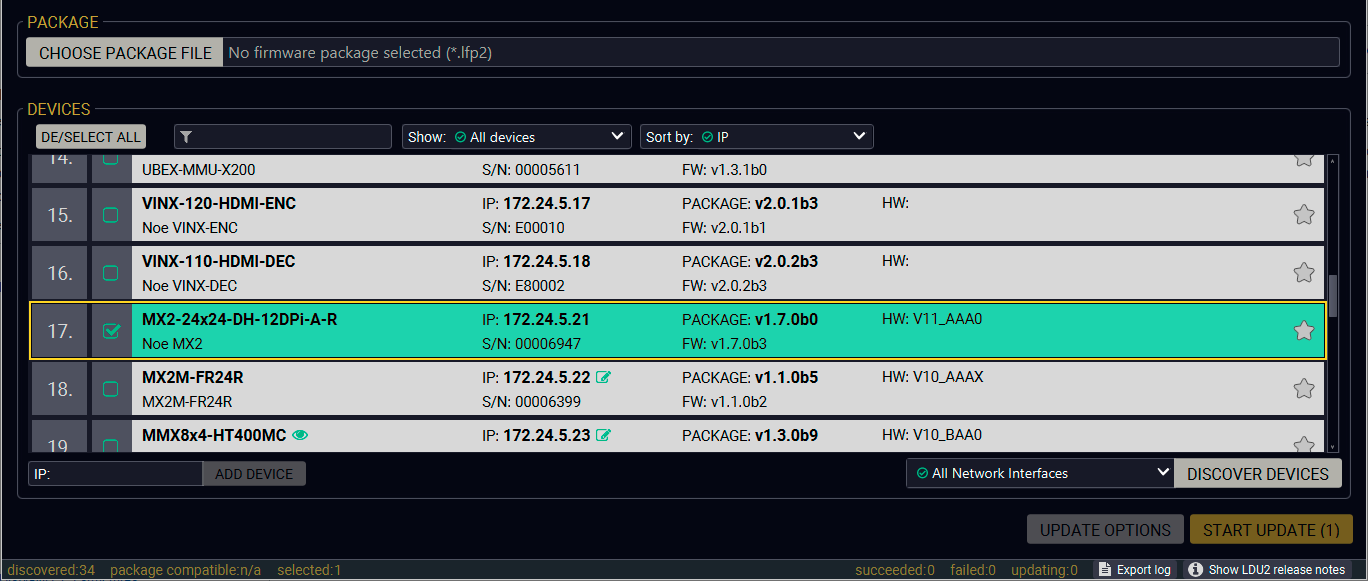Click failed:0 status text
This screenshot has height=581, width=1368.
[973, 570]
